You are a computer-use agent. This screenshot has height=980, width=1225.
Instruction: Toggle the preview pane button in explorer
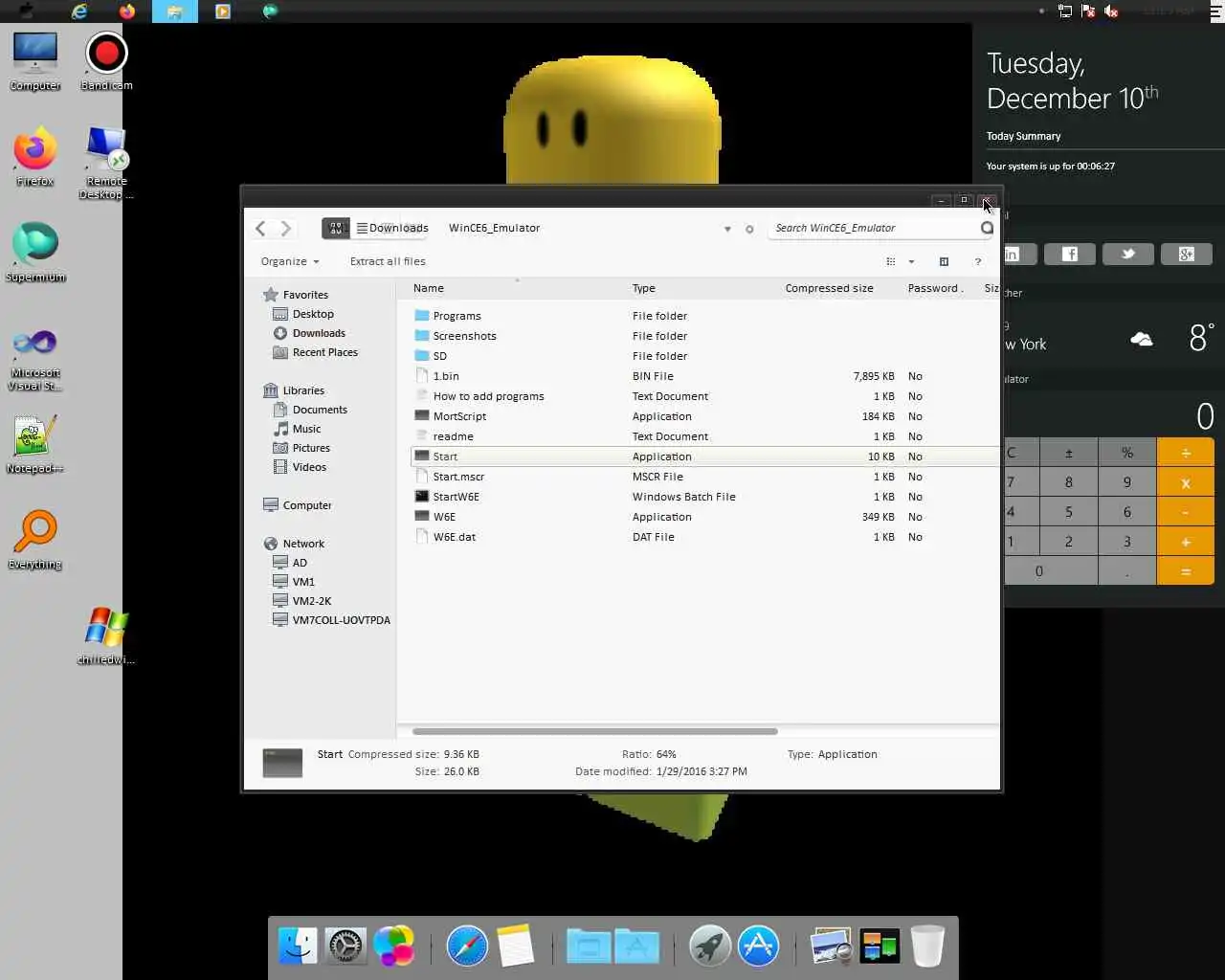tap(944, 261)
